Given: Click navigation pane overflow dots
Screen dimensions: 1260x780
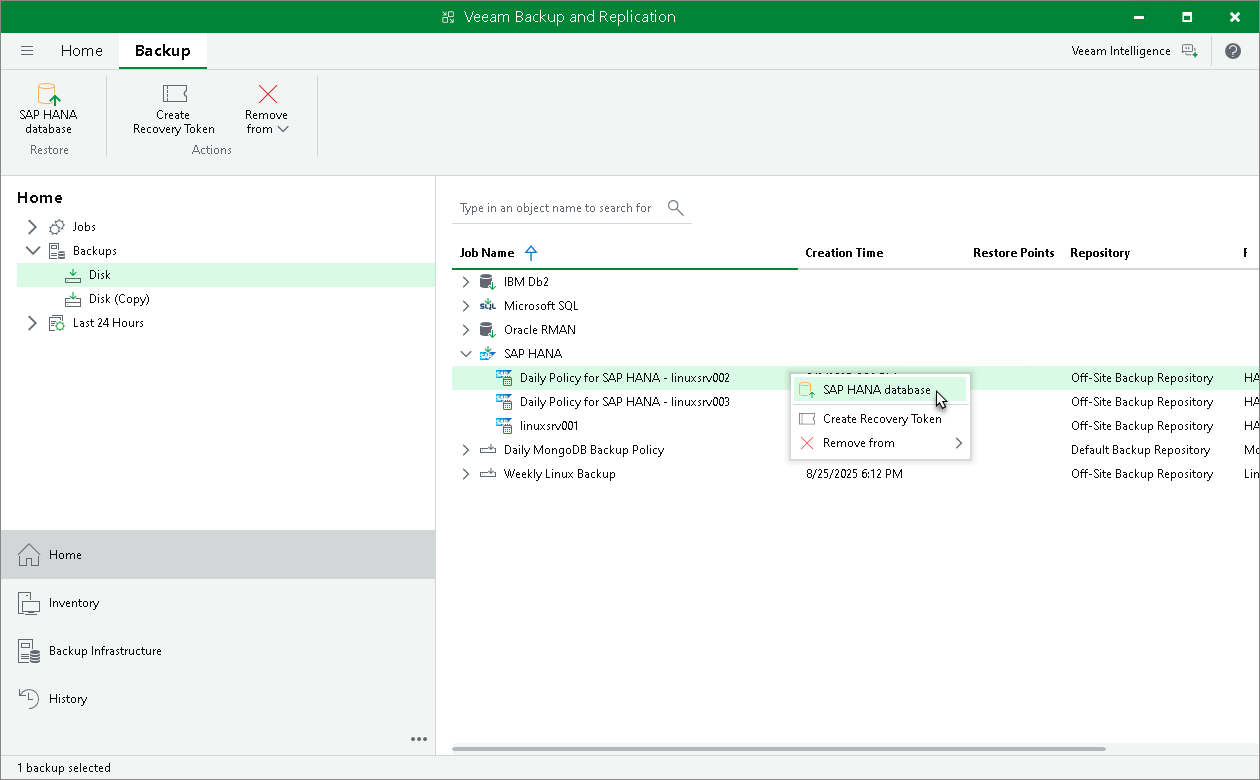Looking at the screenshot, I should 419,739.
